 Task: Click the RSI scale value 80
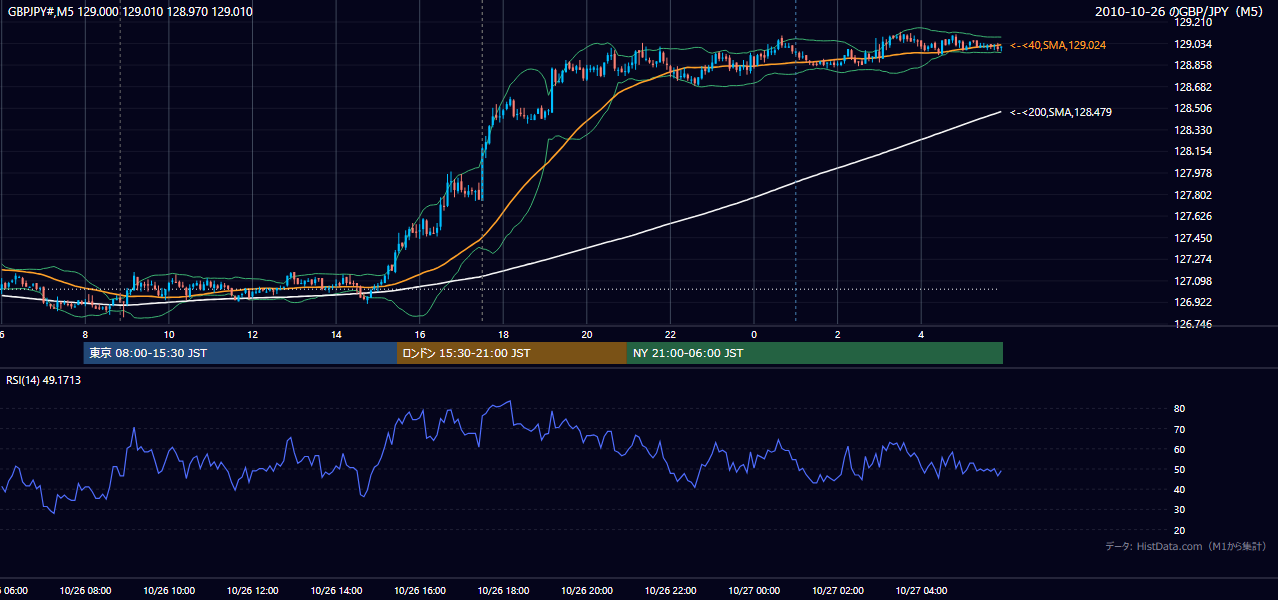[x=1179, y=409]
